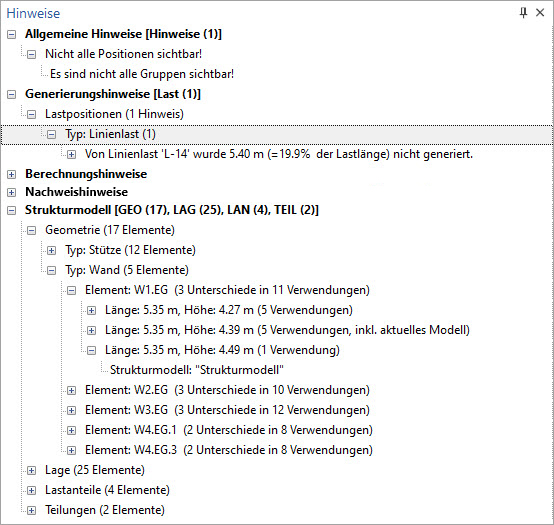Collapse the 'Nicht alle Positionen sichtbar!' node
This screenshot has height=525, width=554.
point(32,55)
